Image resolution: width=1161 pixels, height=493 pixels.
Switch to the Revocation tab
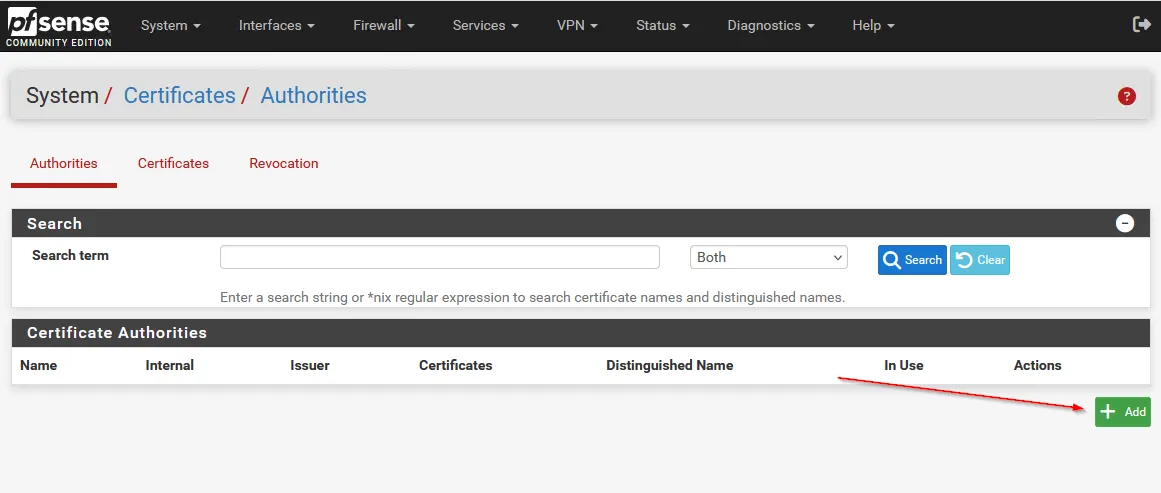click(x=284, y=163)
